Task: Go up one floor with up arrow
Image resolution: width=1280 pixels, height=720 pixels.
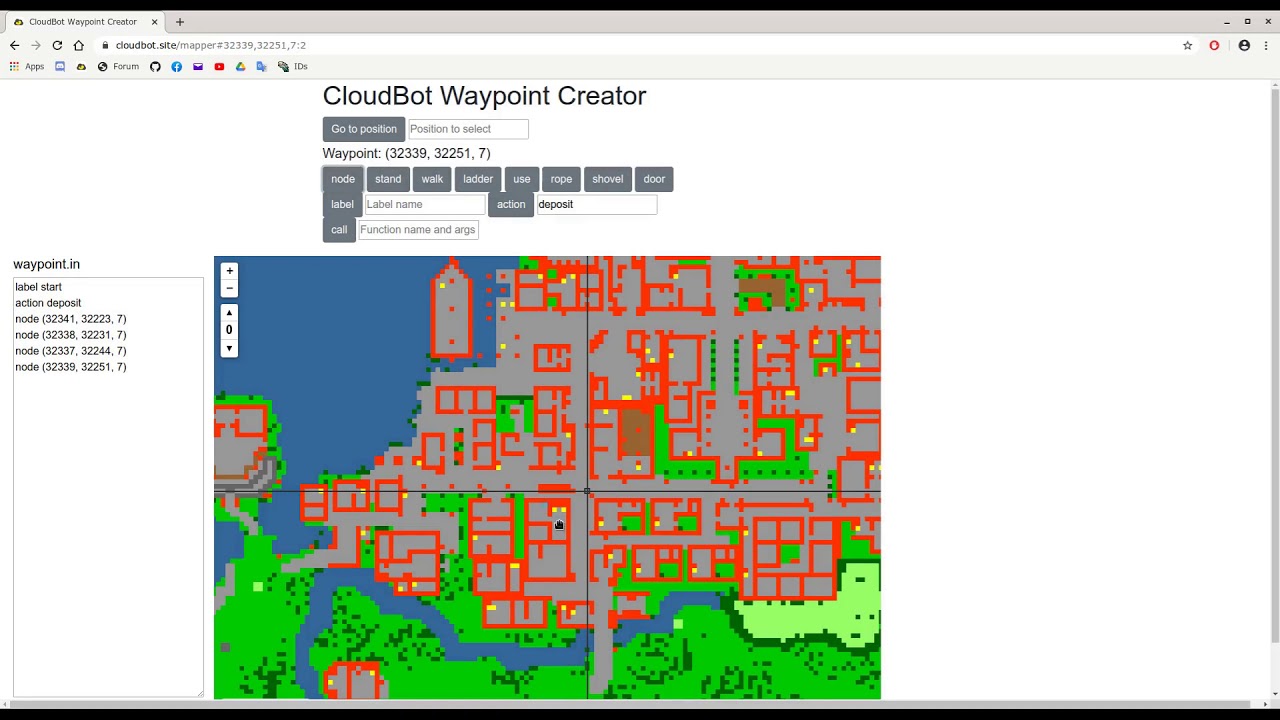Action: pos(229,313)
